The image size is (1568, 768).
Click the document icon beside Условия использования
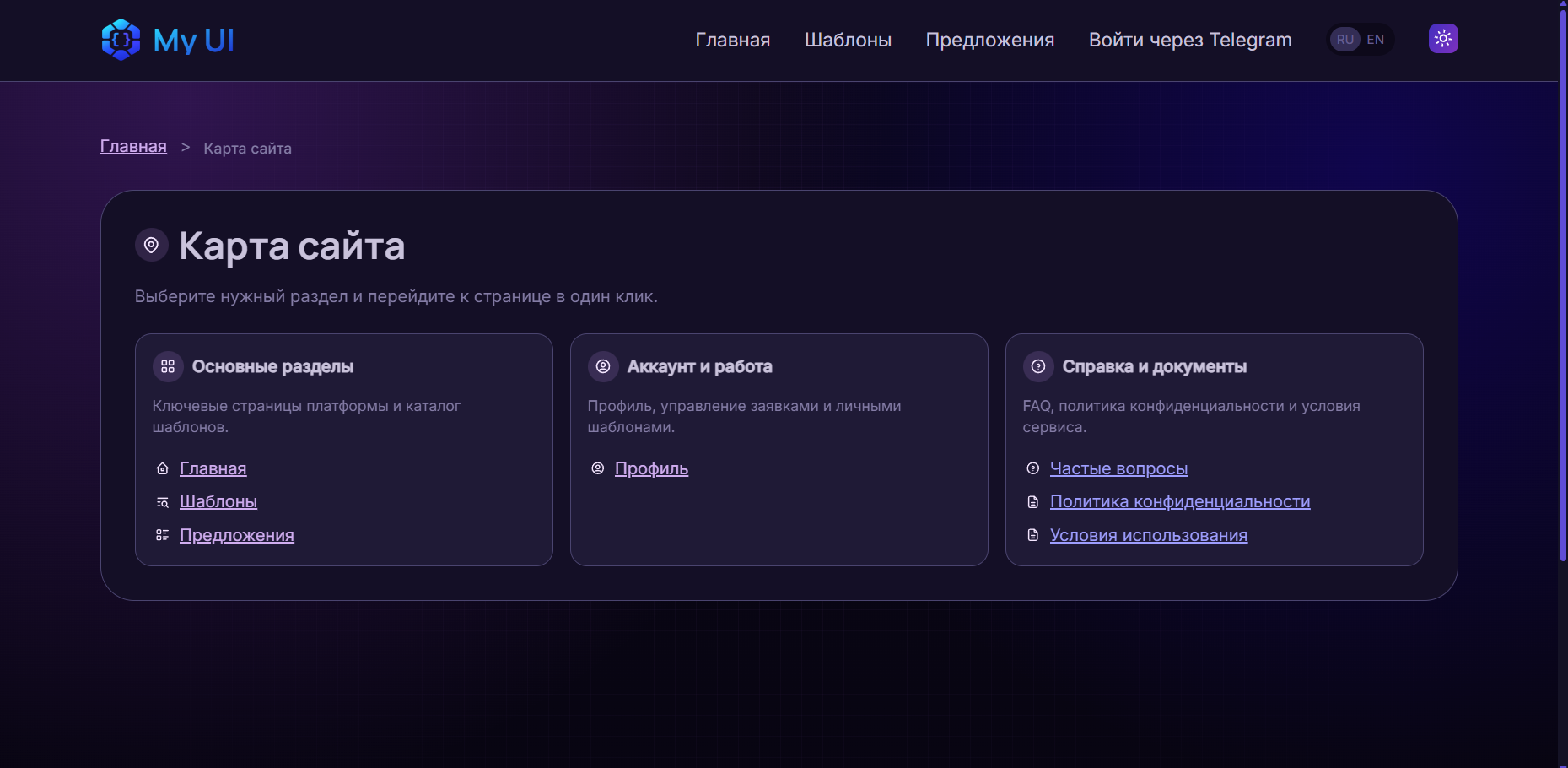click(1033, 535)
